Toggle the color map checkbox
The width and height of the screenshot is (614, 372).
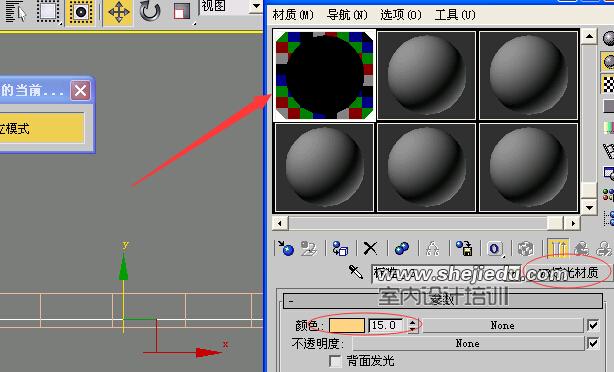tap(593, 325)
